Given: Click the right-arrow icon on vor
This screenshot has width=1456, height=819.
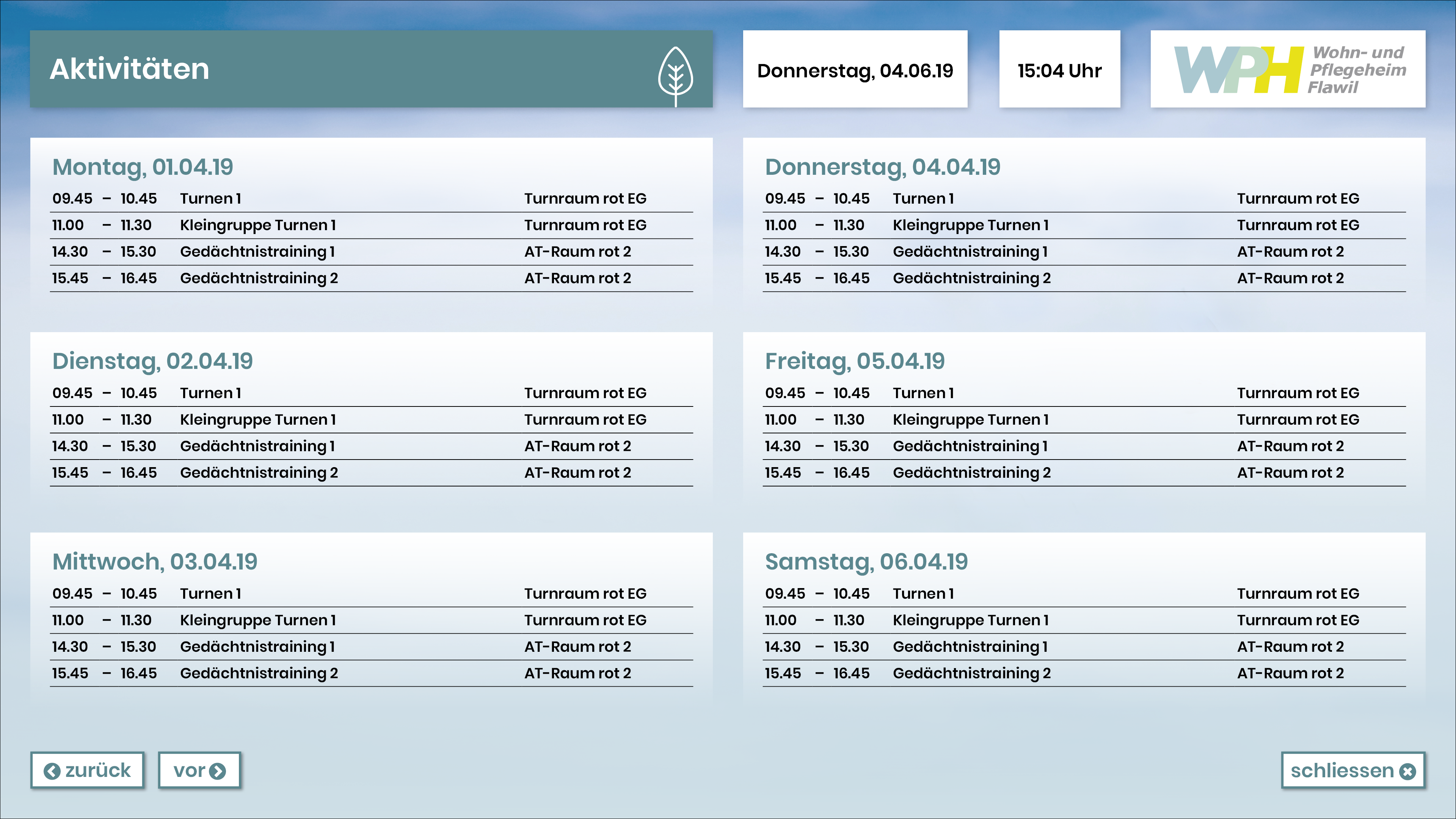Looking at the screenshot, I should point(218,771).
